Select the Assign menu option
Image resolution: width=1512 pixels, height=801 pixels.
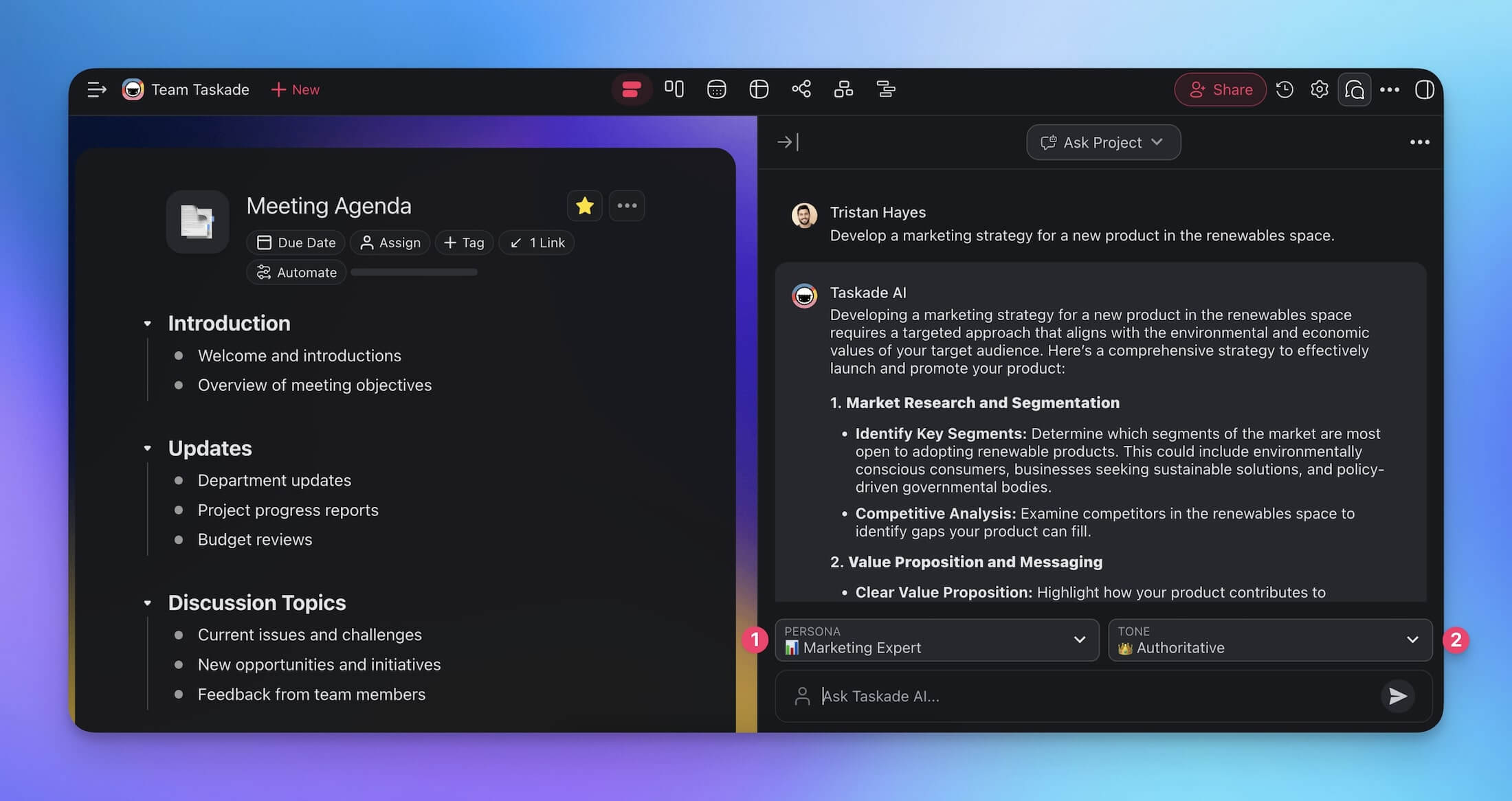(x=389, y=242)
